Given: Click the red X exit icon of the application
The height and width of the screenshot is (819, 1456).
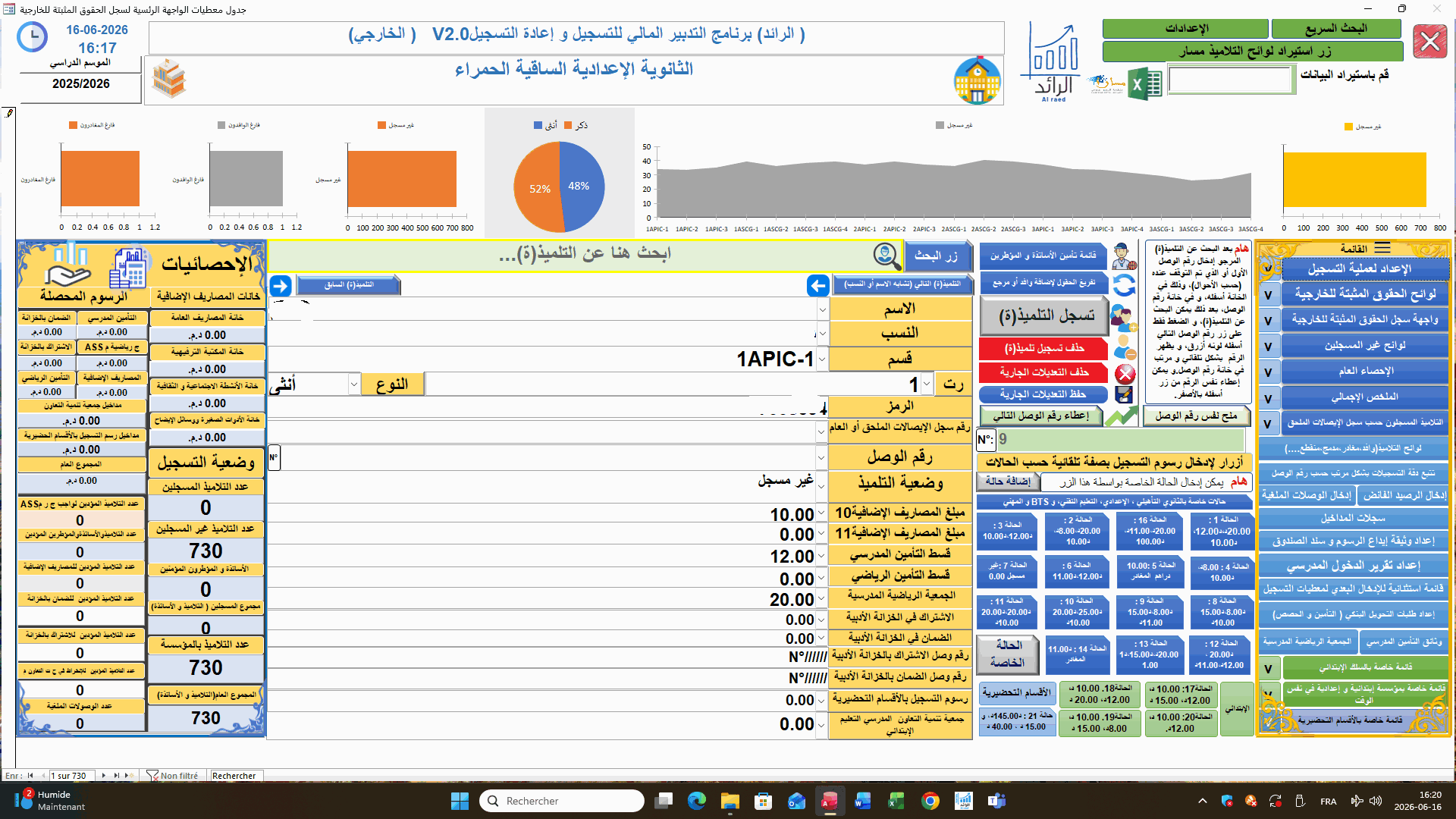Looking at the screenshot, I should pyautogui.click(x=1430, y=41).
